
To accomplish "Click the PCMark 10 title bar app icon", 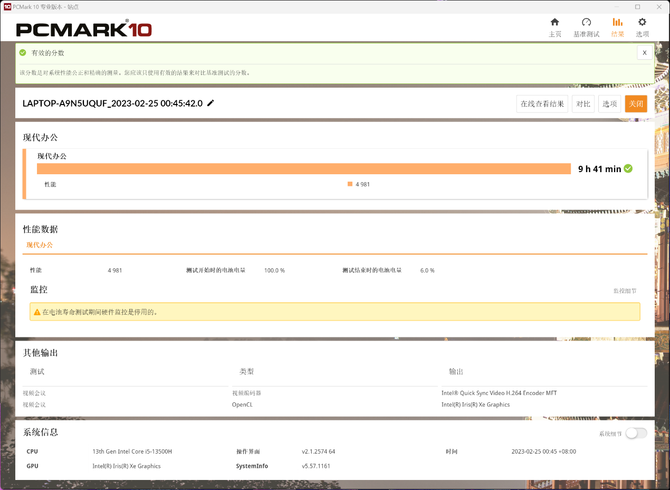I will pos(7,6).
